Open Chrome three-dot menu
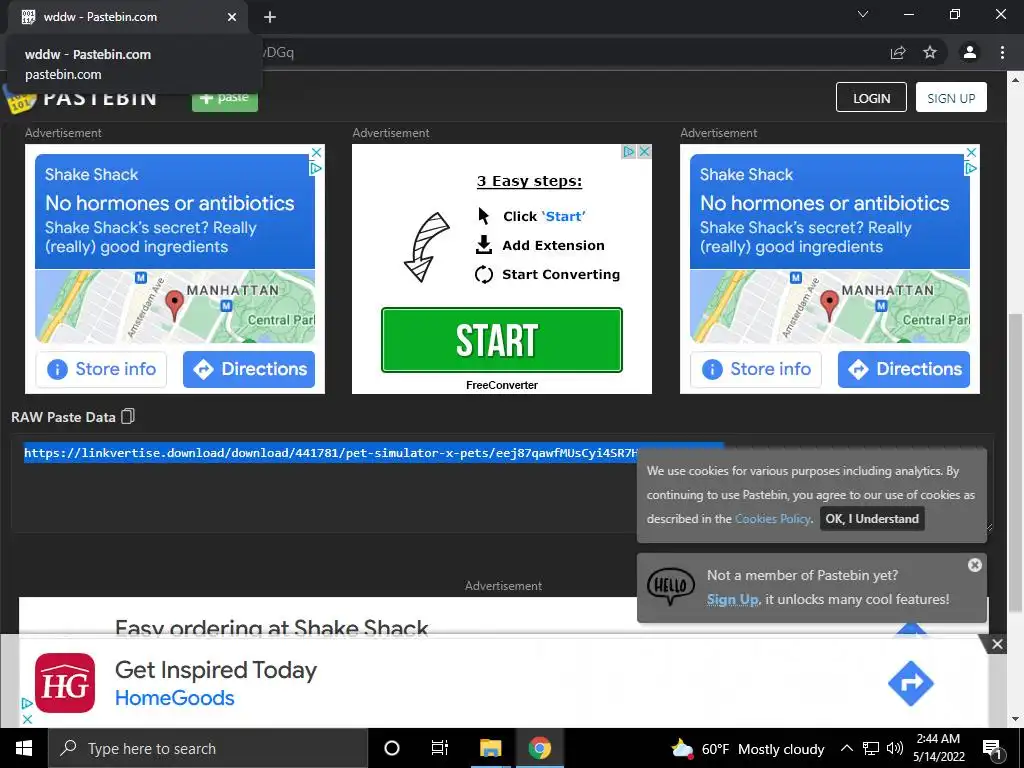This screenshot has height=768, width=1024. click(x=1002, y=53)
